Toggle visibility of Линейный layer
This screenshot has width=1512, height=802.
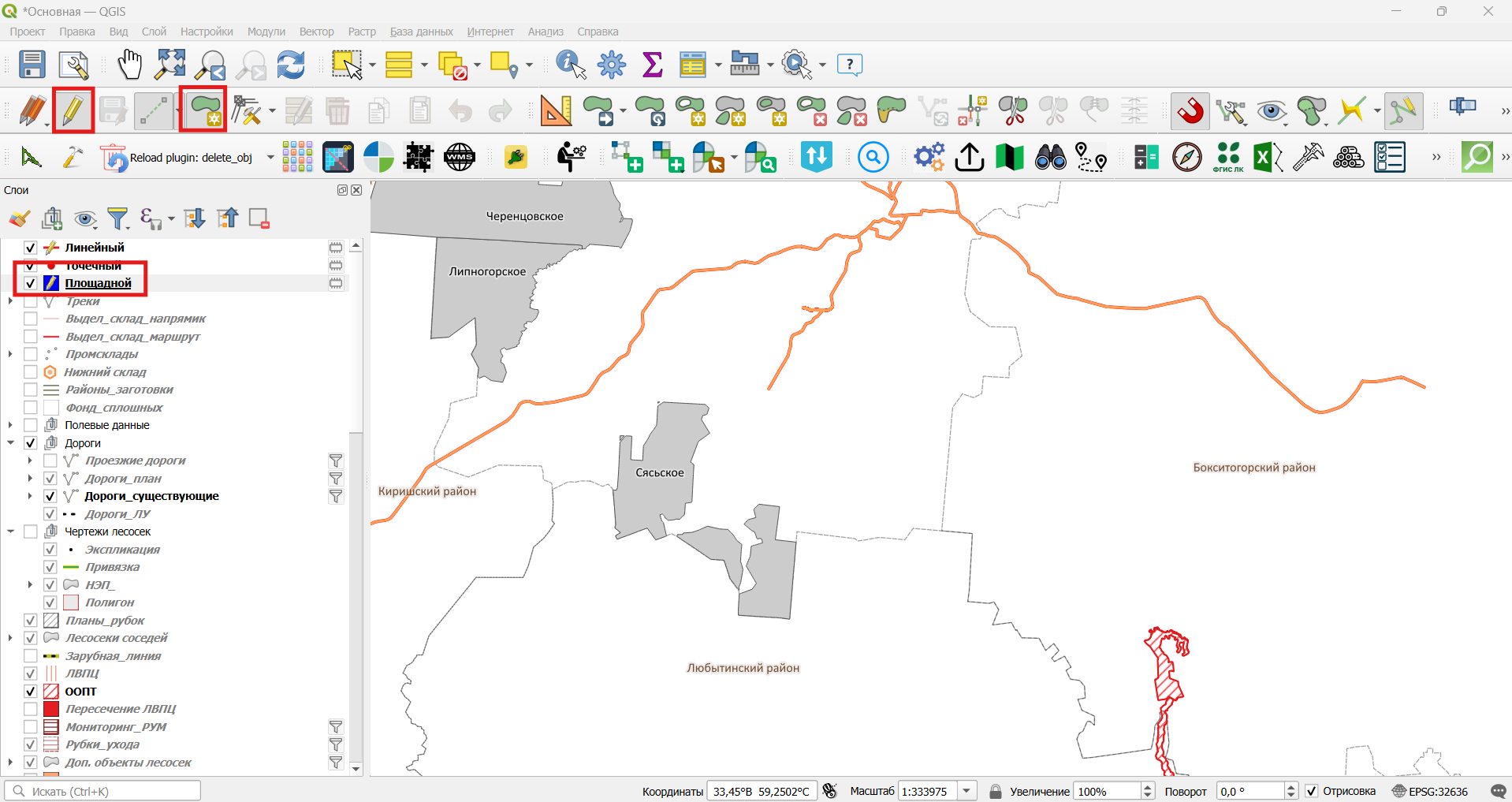click(x=31, y=248)
